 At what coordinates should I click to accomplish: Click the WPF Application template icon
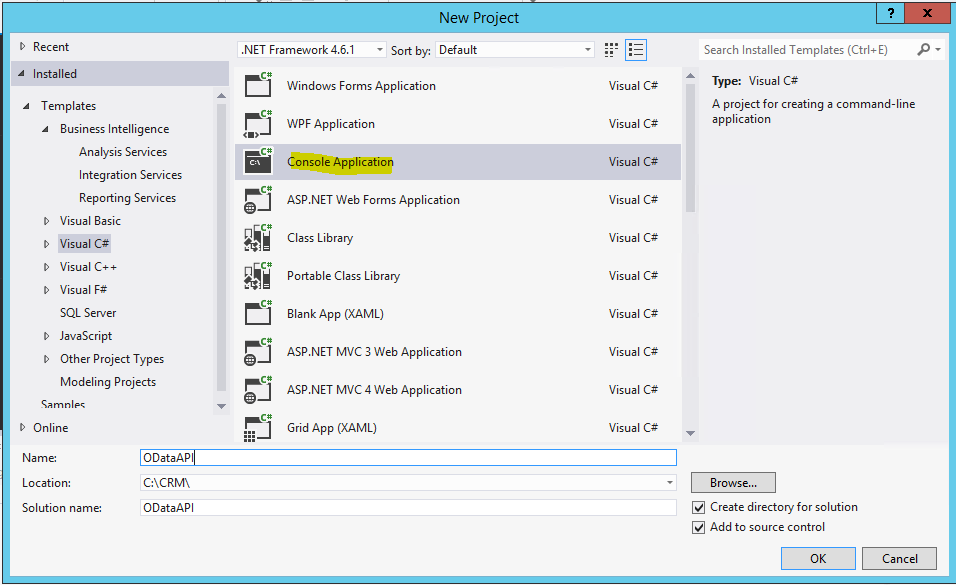tap(258, 123)
